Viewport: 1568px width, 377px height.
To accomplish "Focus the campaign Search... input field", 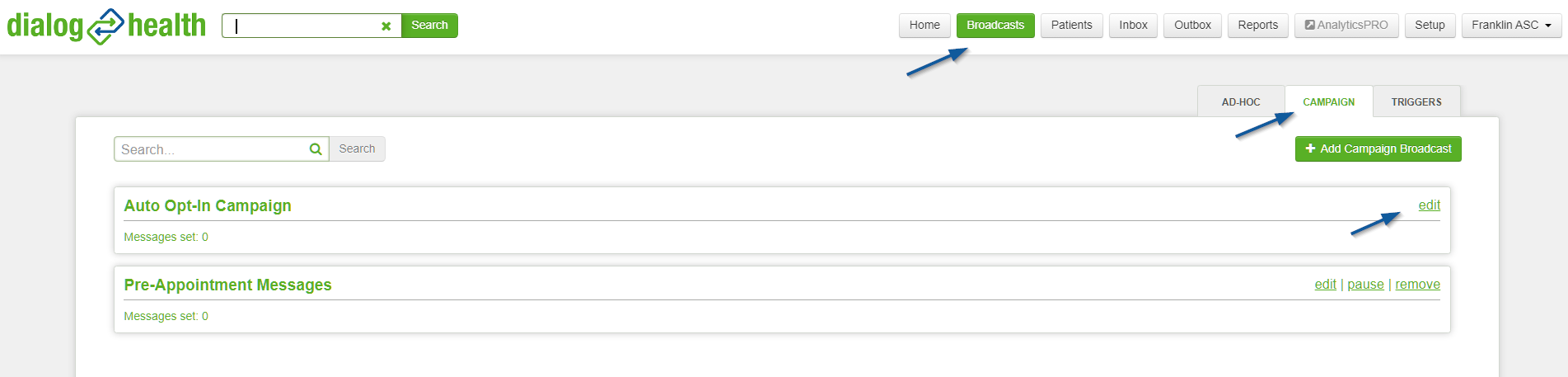I will [211, 149].
